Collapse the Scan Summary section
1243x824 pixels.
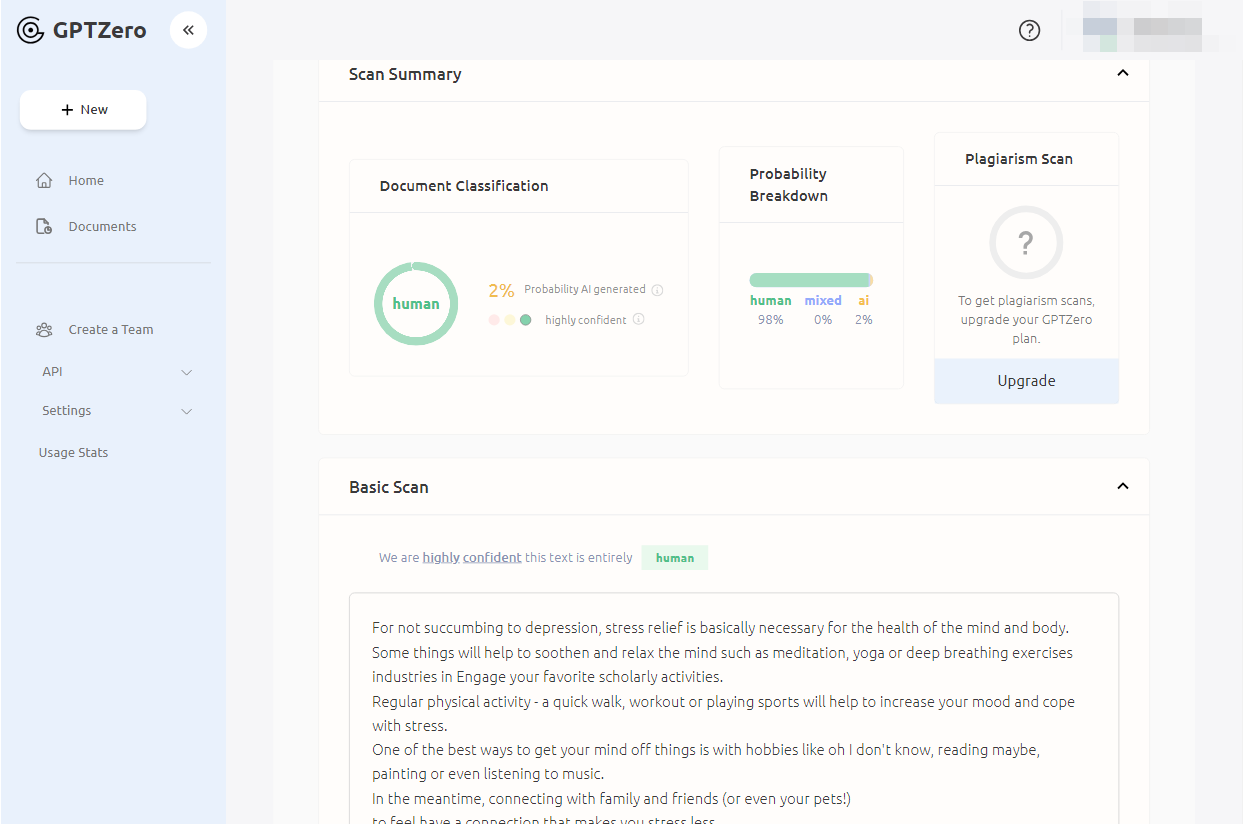click(1122, 73)
